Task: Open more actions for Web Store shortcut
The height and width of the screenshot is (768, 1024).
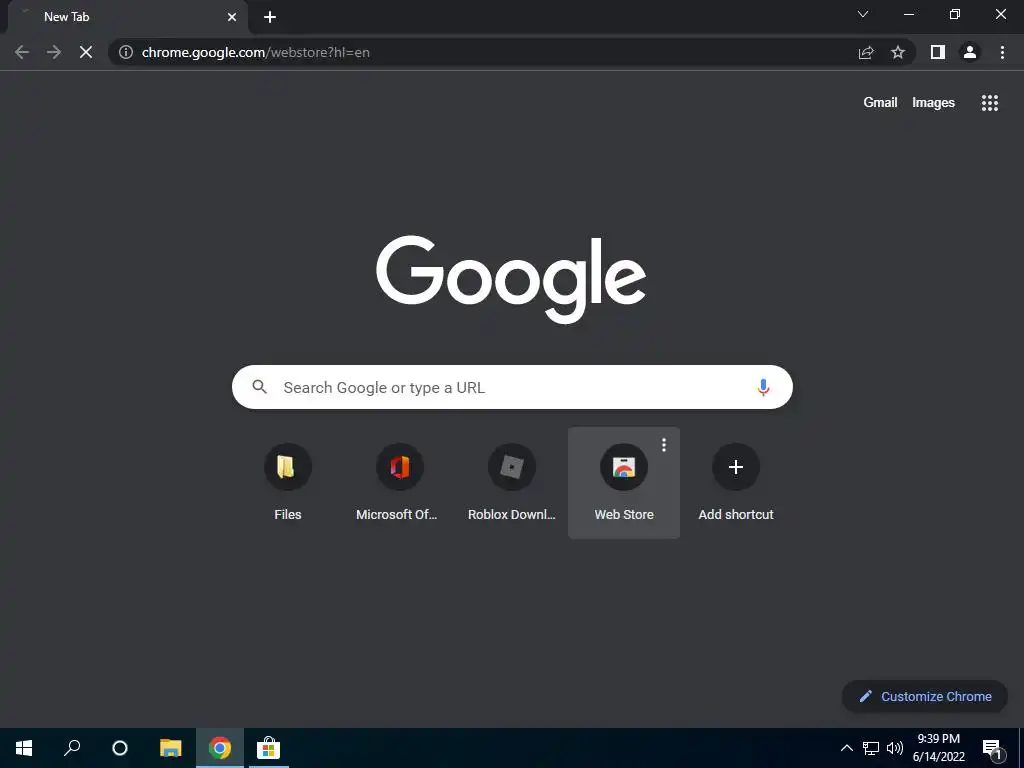Action: (664, 445)
